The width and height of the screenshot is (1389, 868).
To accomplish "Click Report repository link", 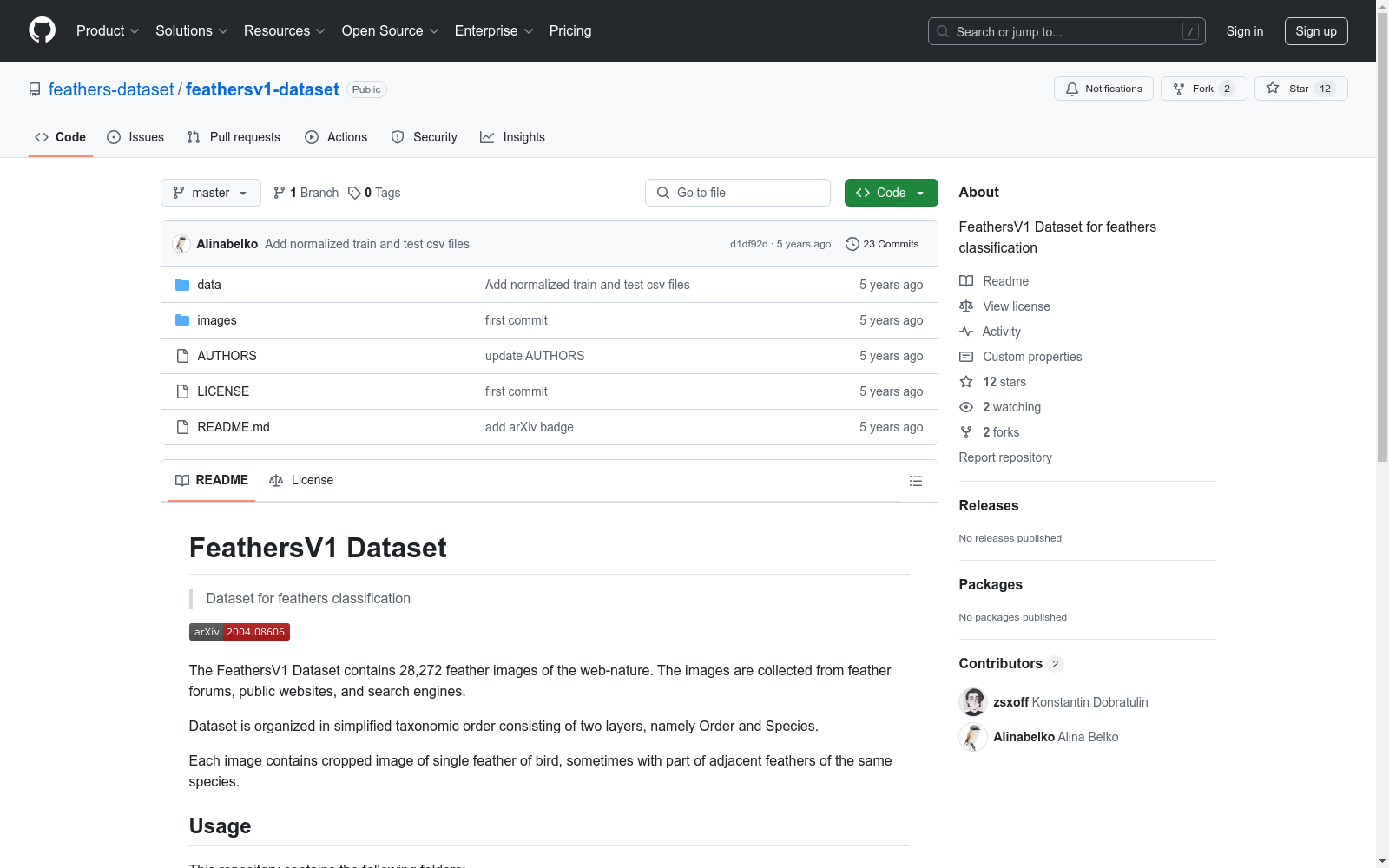I will pyautogui.click(x=1005, y=457).
